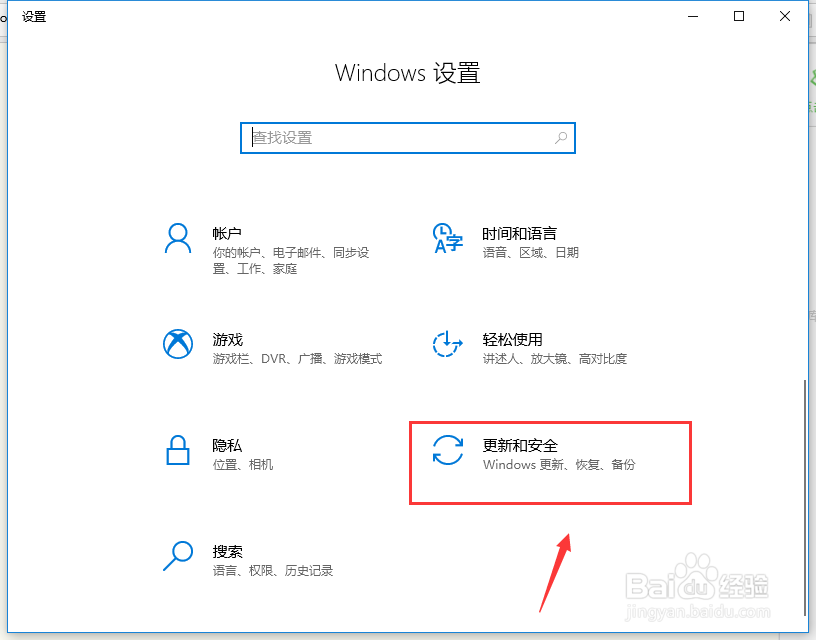Maximize the 设置 window
The image size is (816, 640).
pyautogui.click(x=738, y=16)
